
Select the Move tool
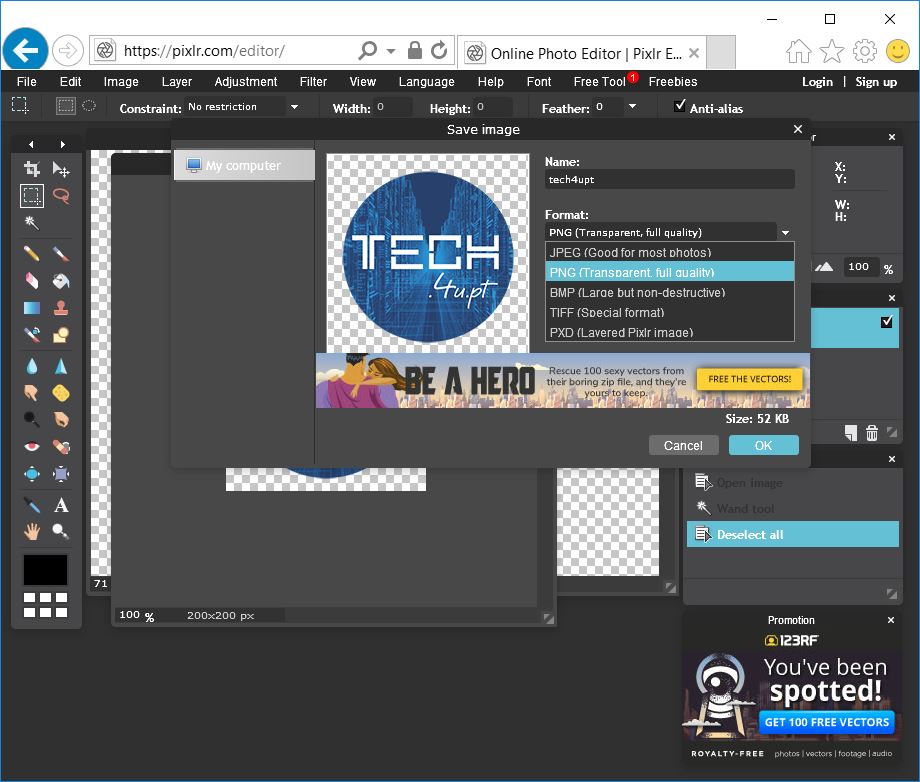pyautogui.click(x=61, y=170)
